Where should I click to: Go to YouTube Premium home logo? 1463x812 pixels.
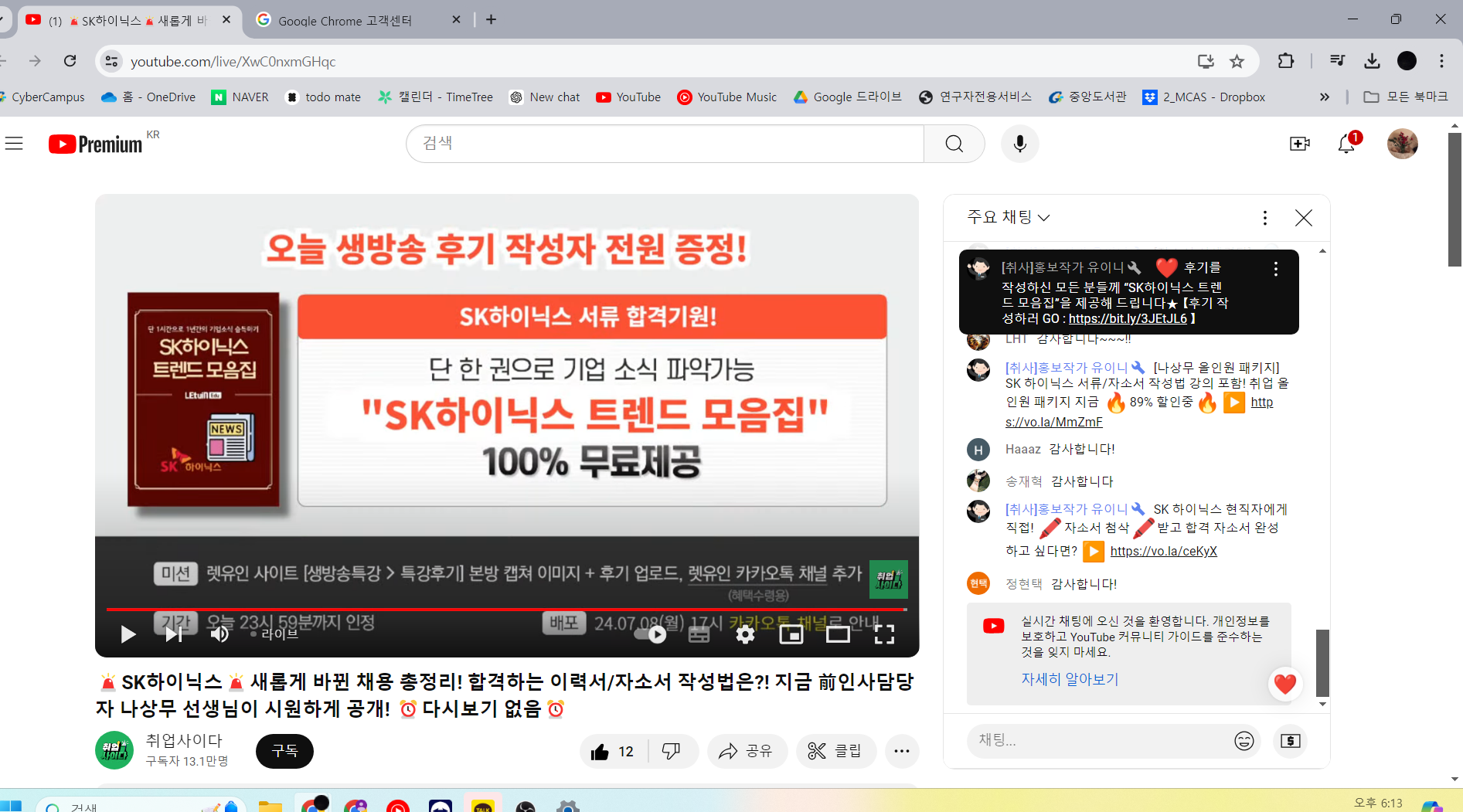96,144
